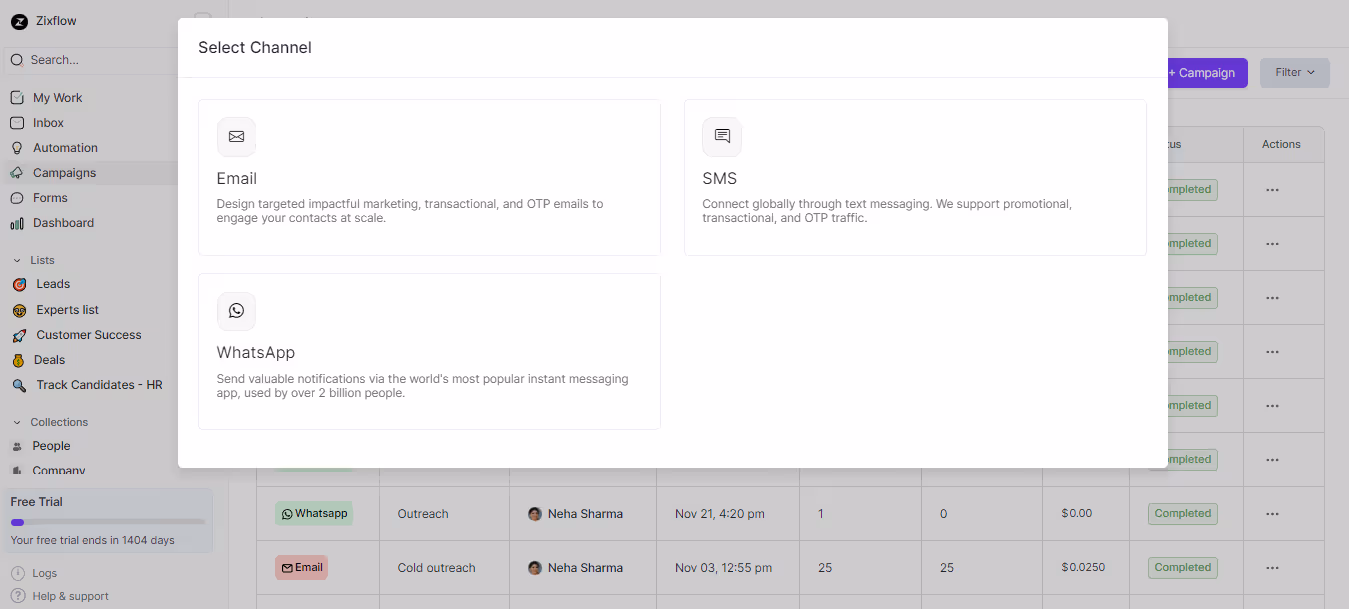Click the My Work sidebar icon
Image resolution: width=1349 pixels, height=609 pixels.
[16, 98]
